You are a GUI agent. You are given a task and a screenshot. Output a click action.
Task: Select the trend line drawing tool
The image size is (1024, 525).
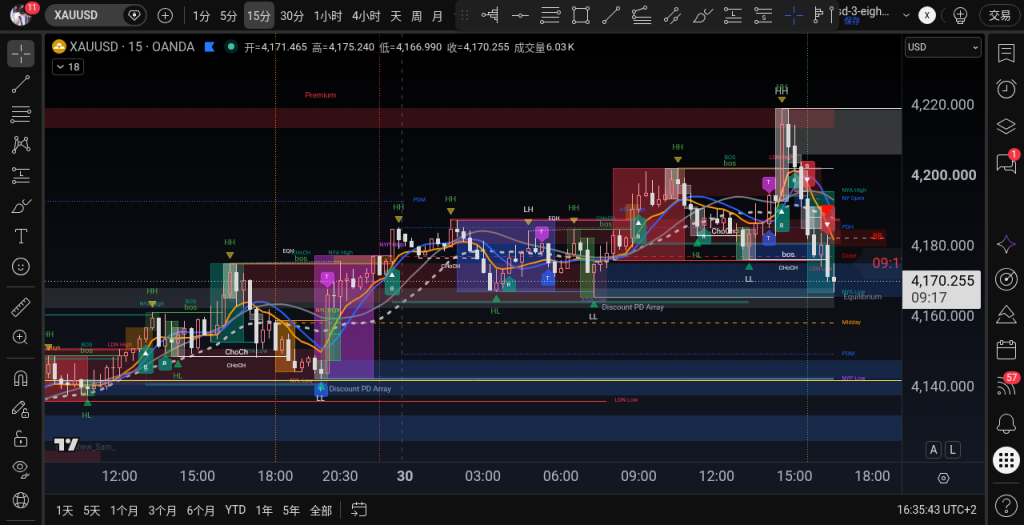coord(21,84)
